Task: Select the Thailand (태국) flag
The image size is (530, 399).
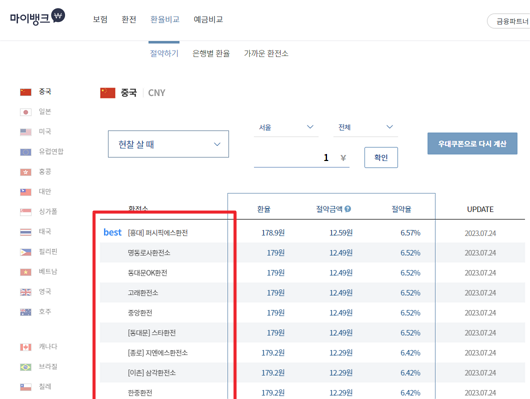Action: 26,232
